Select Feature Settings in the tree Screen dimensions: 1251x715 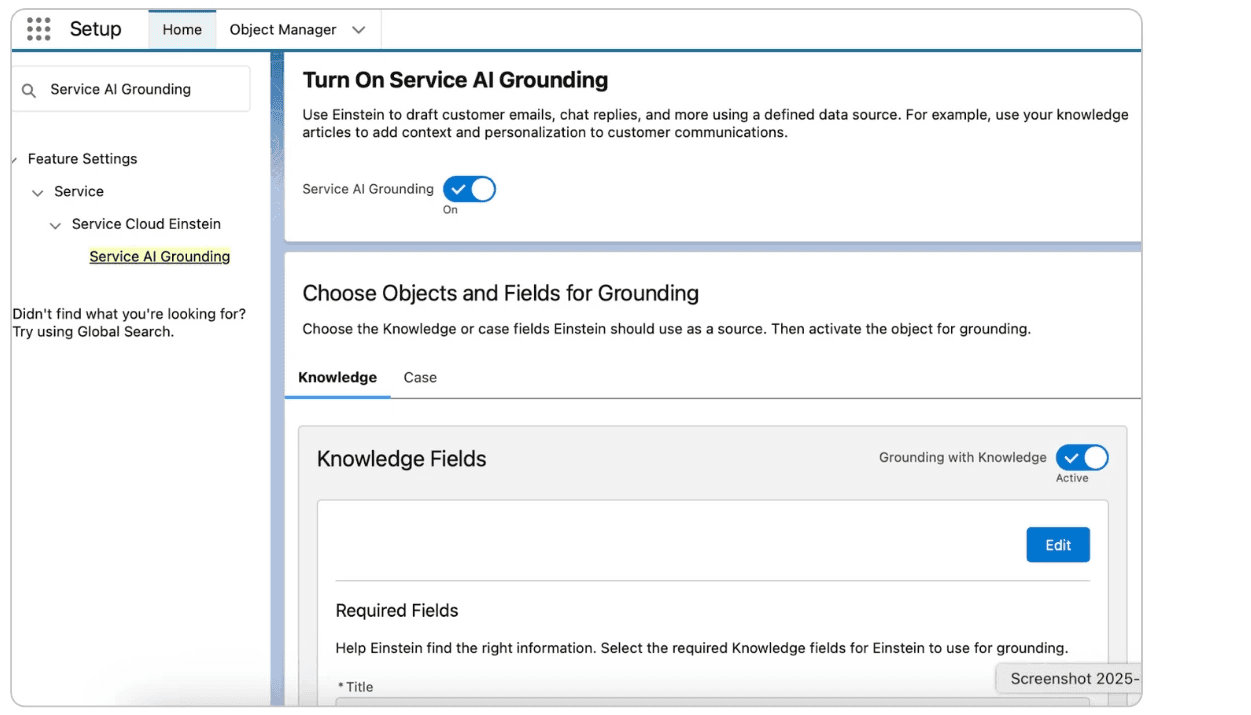(x=82, y=159)
